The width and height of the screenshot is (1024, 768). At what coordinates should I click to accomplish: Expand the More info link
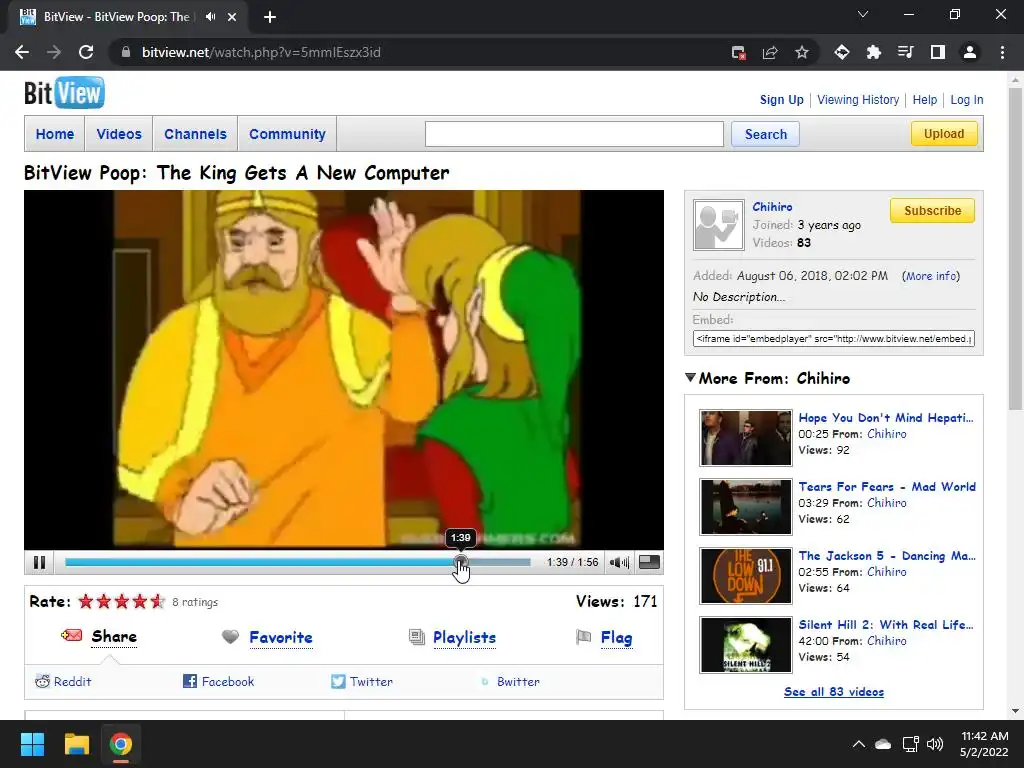(931, 276)
